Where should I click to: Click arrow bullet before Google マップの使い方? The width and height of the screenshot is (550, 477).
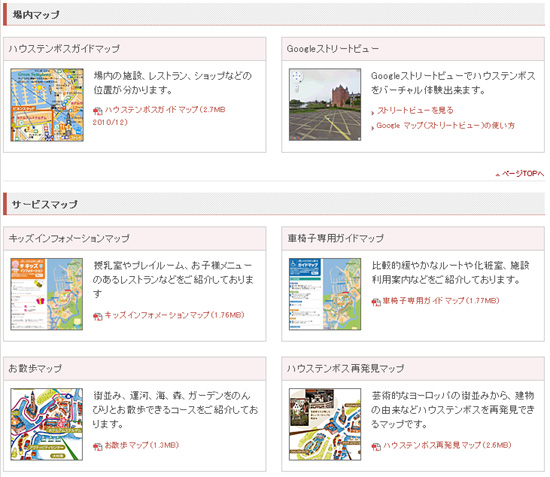pos(373,128)
